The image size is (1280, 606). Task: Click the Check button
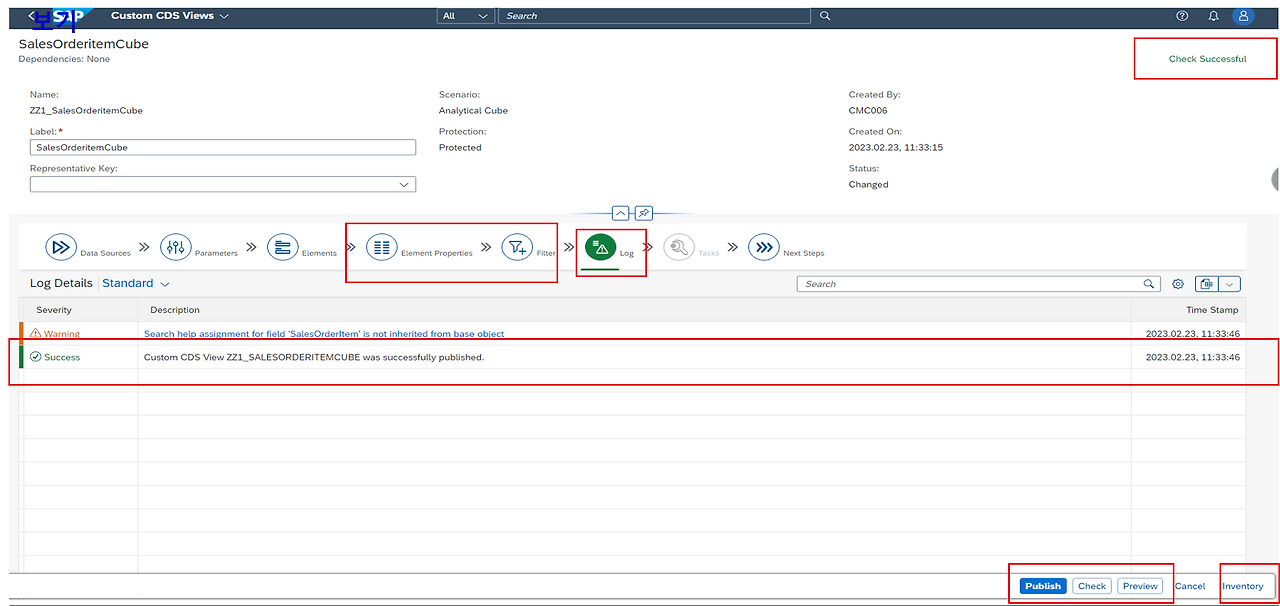[1092, 586]
